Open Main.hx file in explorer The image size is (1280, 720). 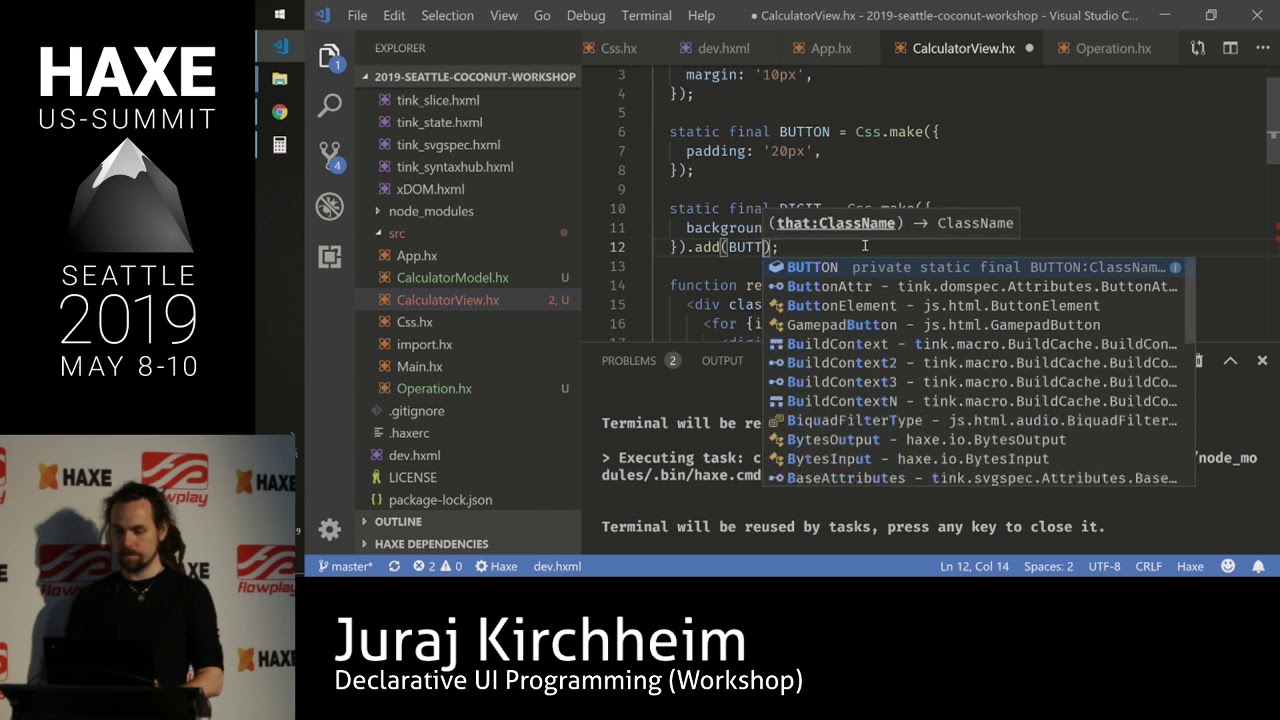pyautogui.click(x=419, y=366)
